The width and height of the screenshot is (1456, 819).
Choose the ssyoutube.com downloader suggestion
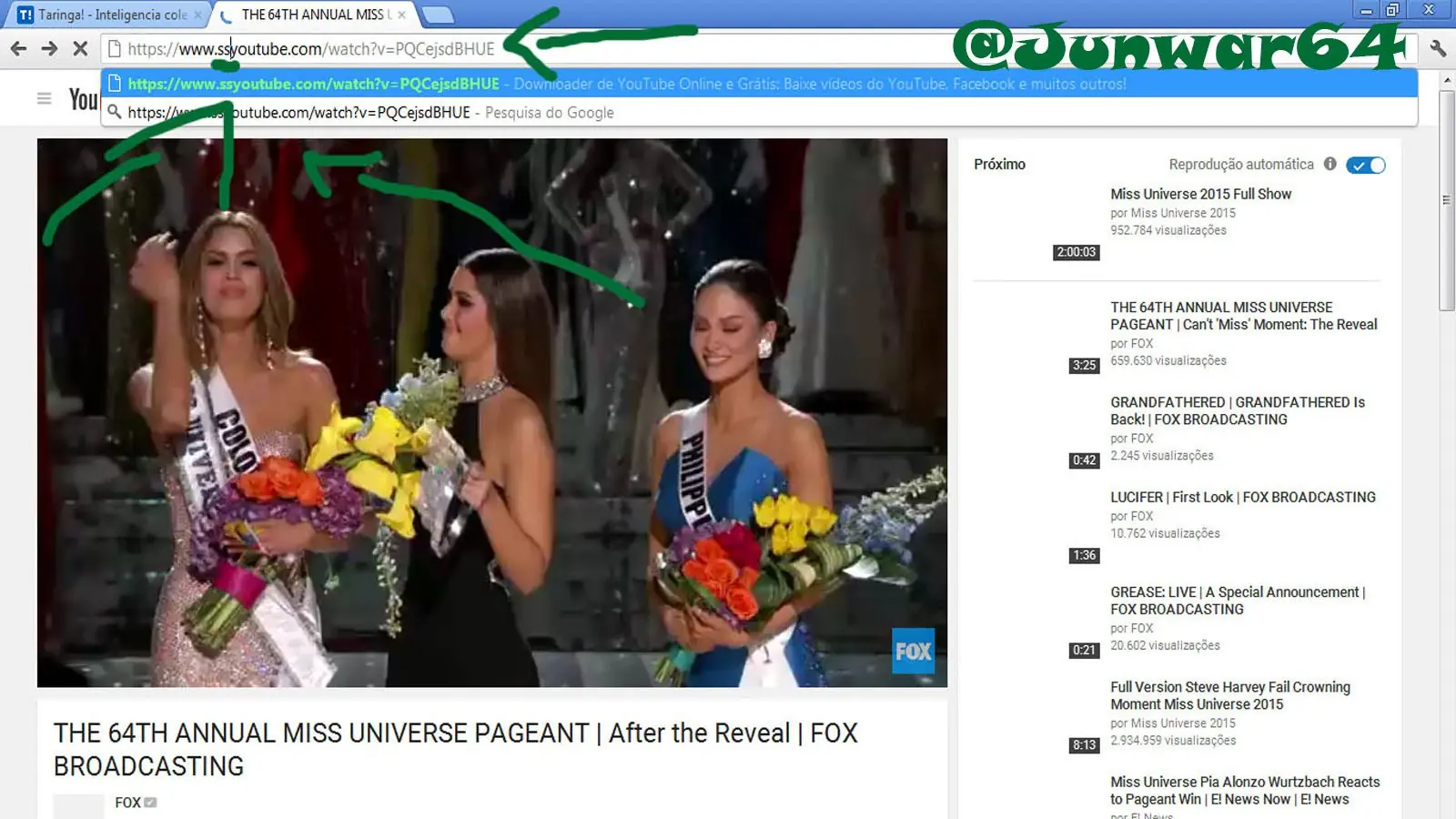click(759, 83)
